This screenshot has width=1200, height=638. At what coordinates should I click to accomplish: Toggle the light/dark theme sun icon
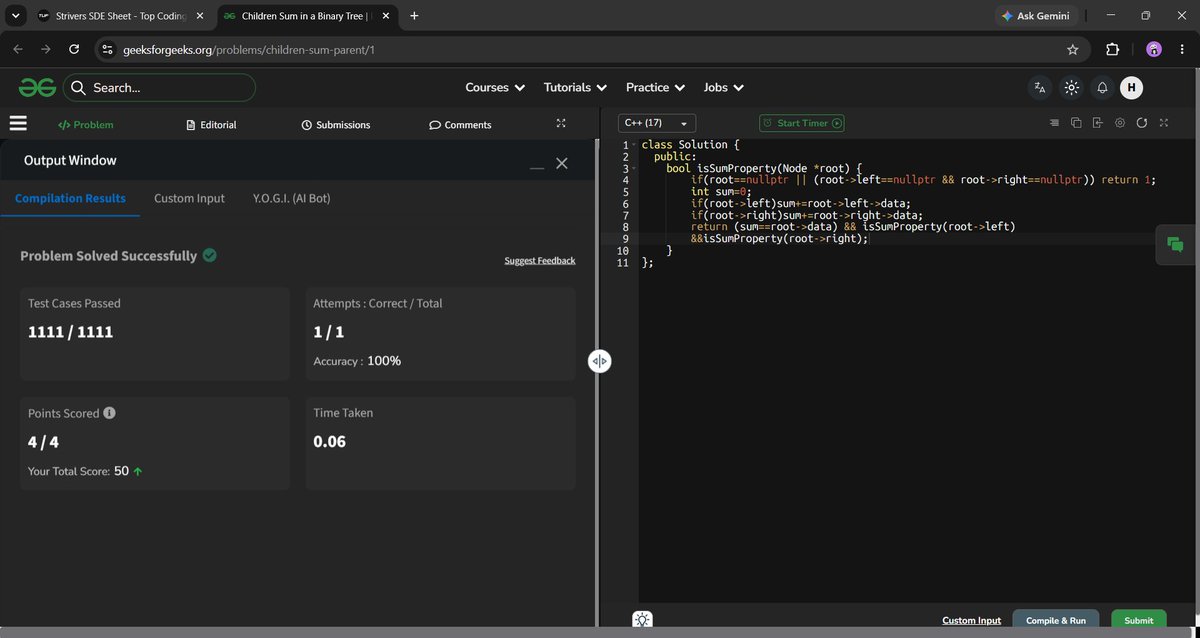coord(1071,88)
